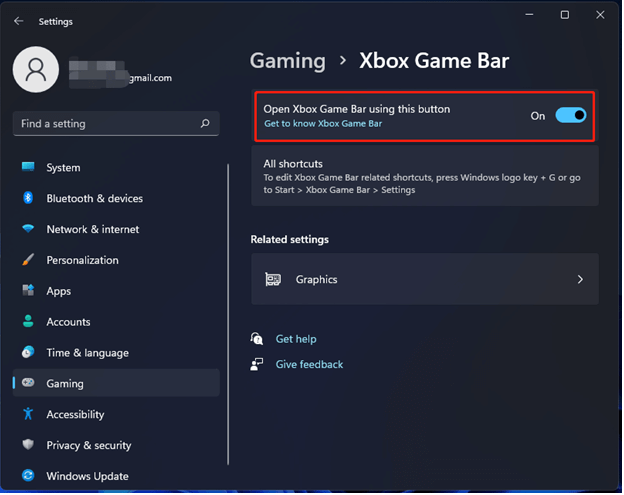Open the Graphics related setting
This screenshot has height=495, width=624.
425,279
